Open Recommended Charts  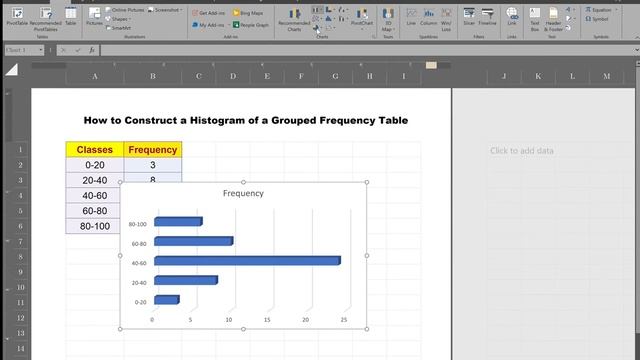[294, 20]
